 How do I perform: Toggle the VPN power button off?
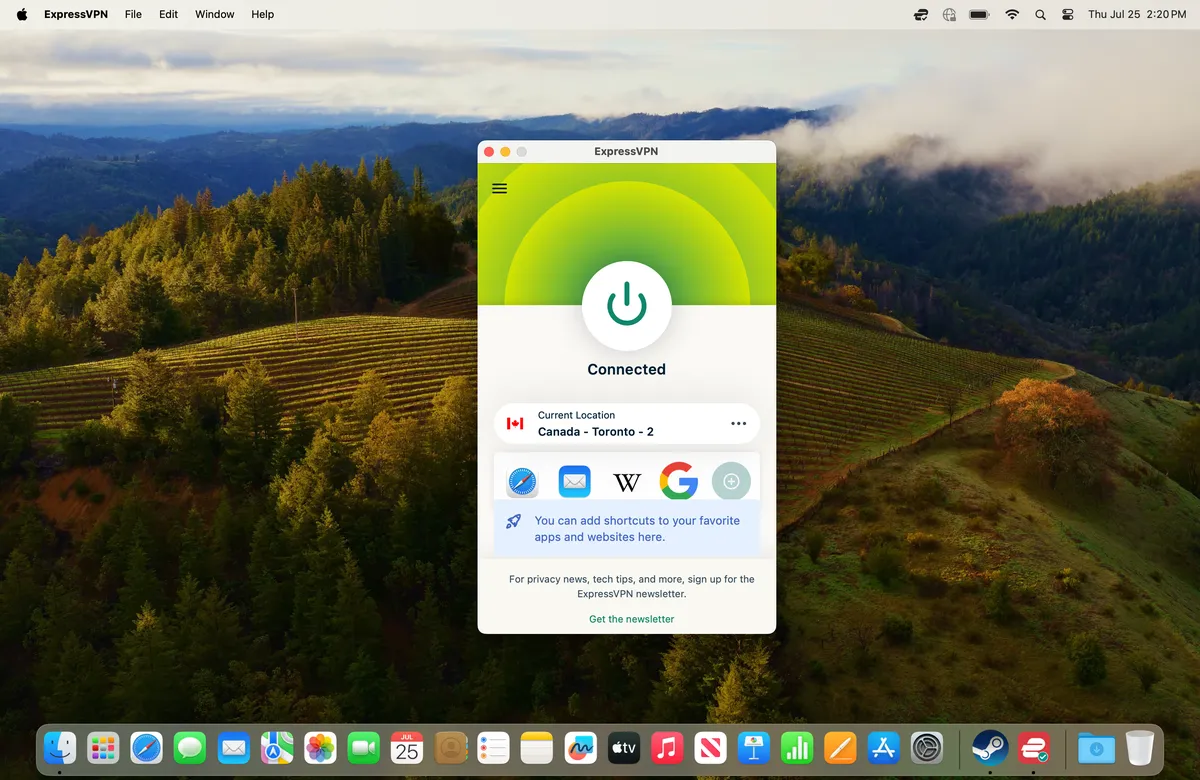pyautogui.click(x=627, y=306)
